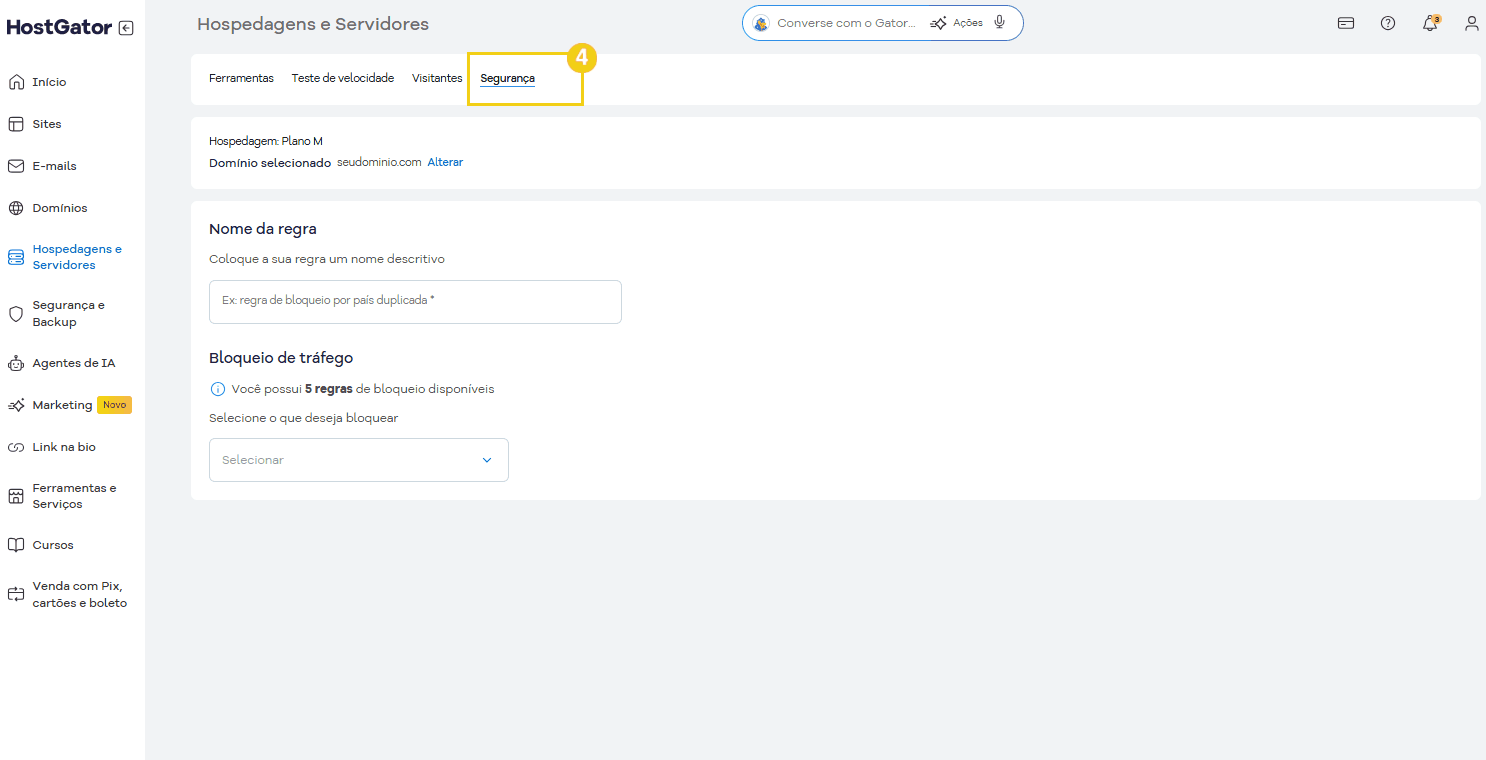Expand the domain selection via Alterar link
Viewport: 1486px width, 760px height.
coord(445,162)
